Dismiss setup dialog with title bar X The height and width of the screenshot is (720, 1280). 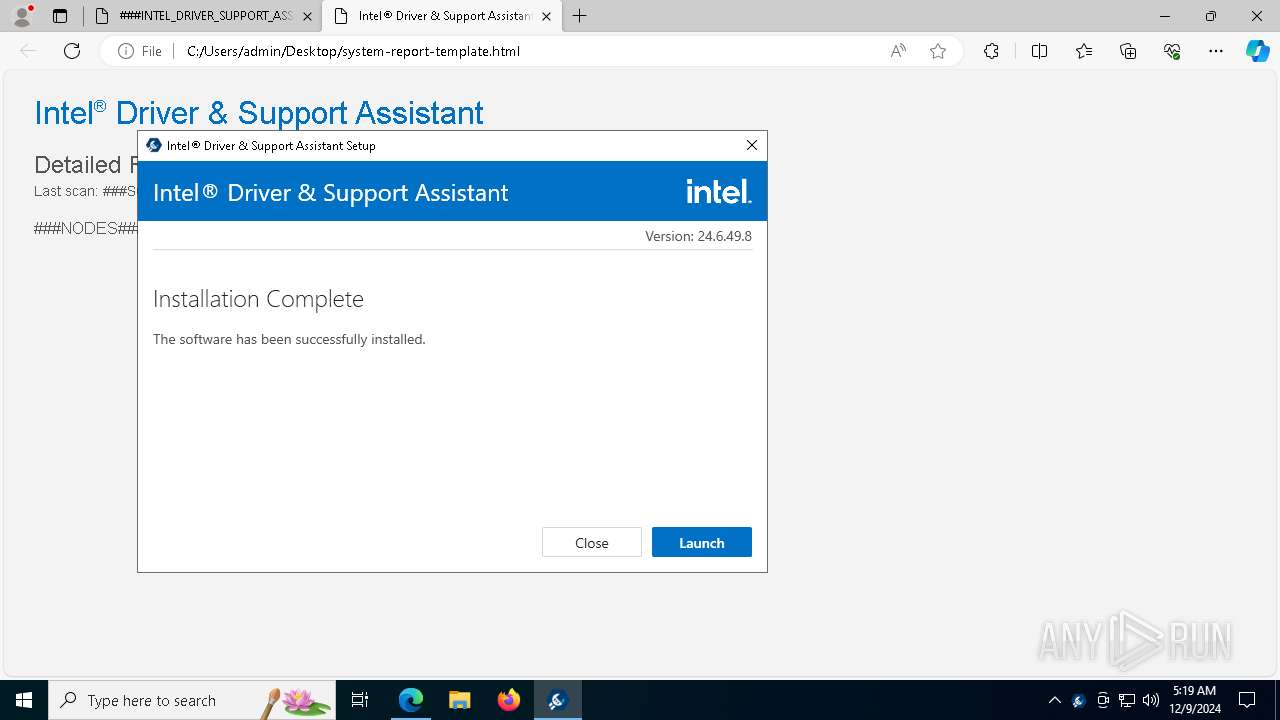[x=752, y=145]
